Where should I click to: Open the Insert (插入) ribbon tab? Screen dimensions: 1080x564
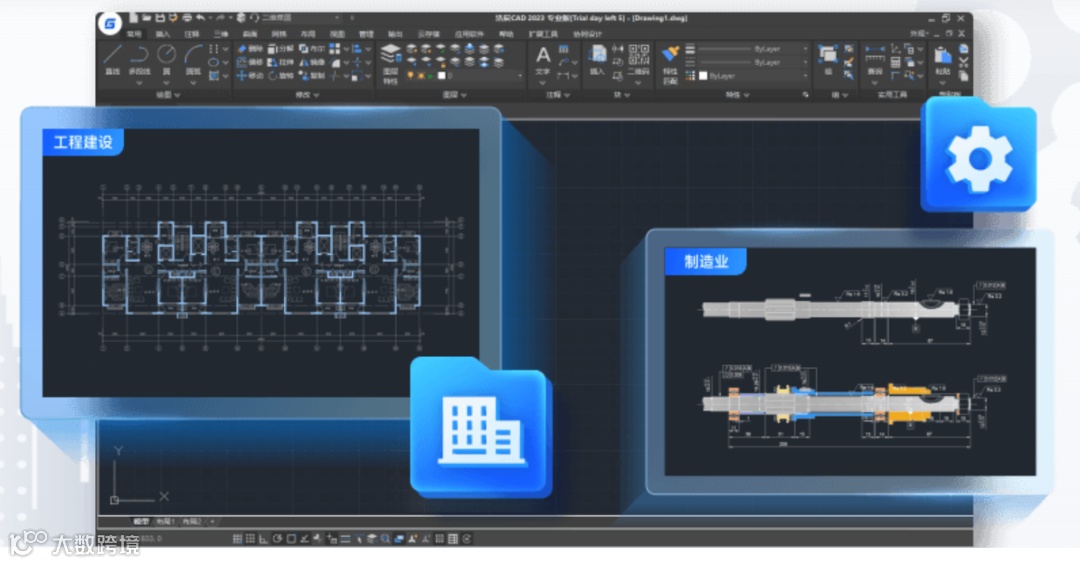pyautogui.click(x=163, y=34)
